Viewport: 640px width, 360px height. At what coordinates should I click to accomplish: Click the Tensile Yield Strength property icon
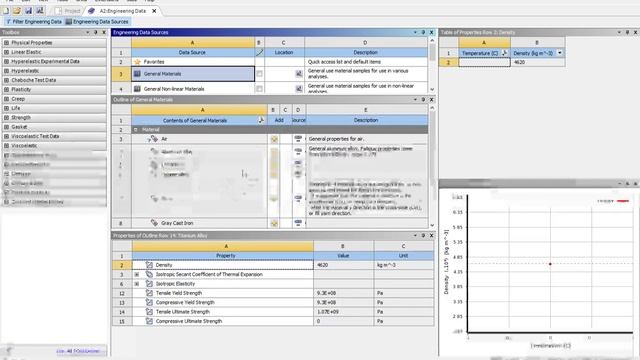click(x=149, y=293)
